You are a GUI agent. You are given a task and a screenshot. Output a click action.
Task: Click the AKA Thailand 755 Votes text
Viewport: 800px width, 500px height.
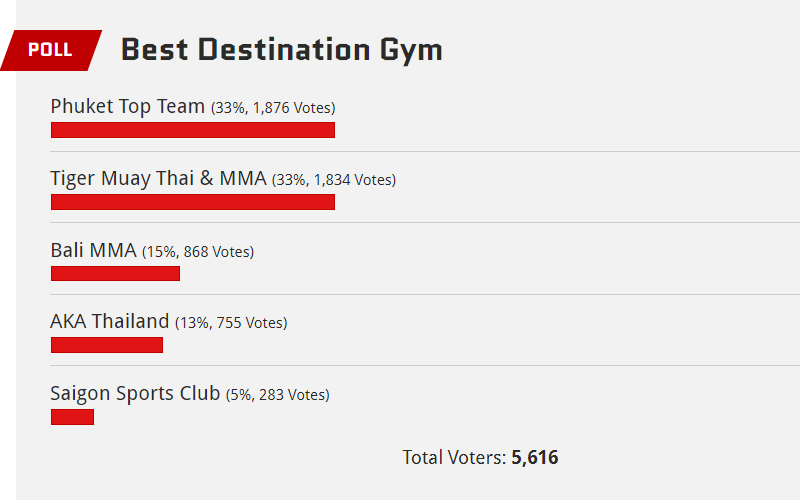point(251,322)
